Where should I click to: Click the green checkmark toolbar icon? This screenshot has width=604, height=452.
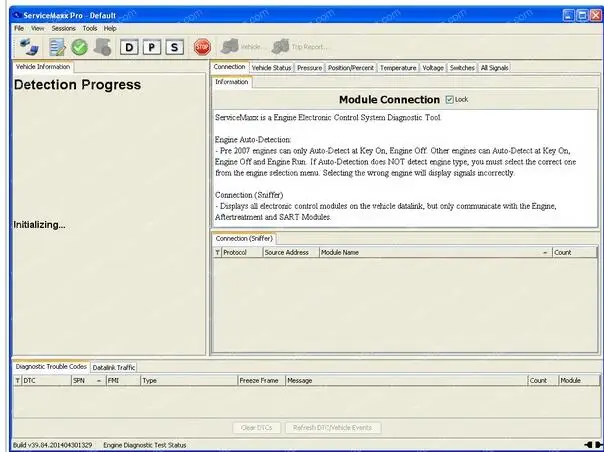[x=79, y=47]
